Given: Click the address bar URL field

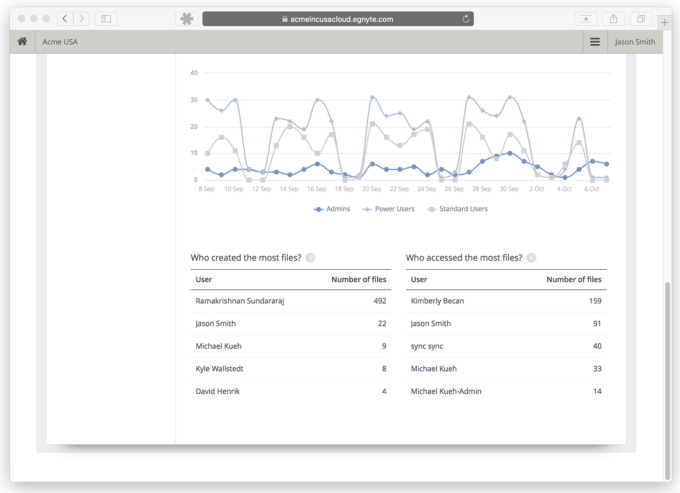Looking at the screenshot, I should click(335, 19).
